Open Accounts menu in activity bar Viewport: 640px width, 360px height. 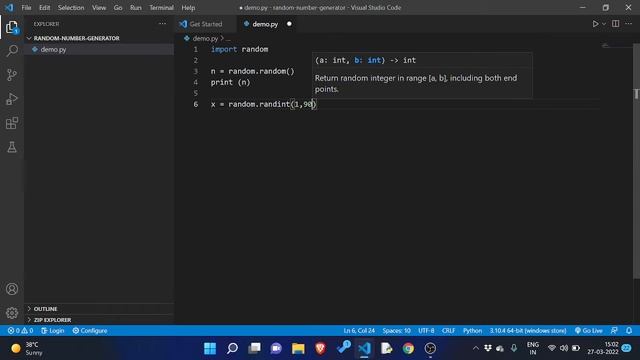pos(12,289)
